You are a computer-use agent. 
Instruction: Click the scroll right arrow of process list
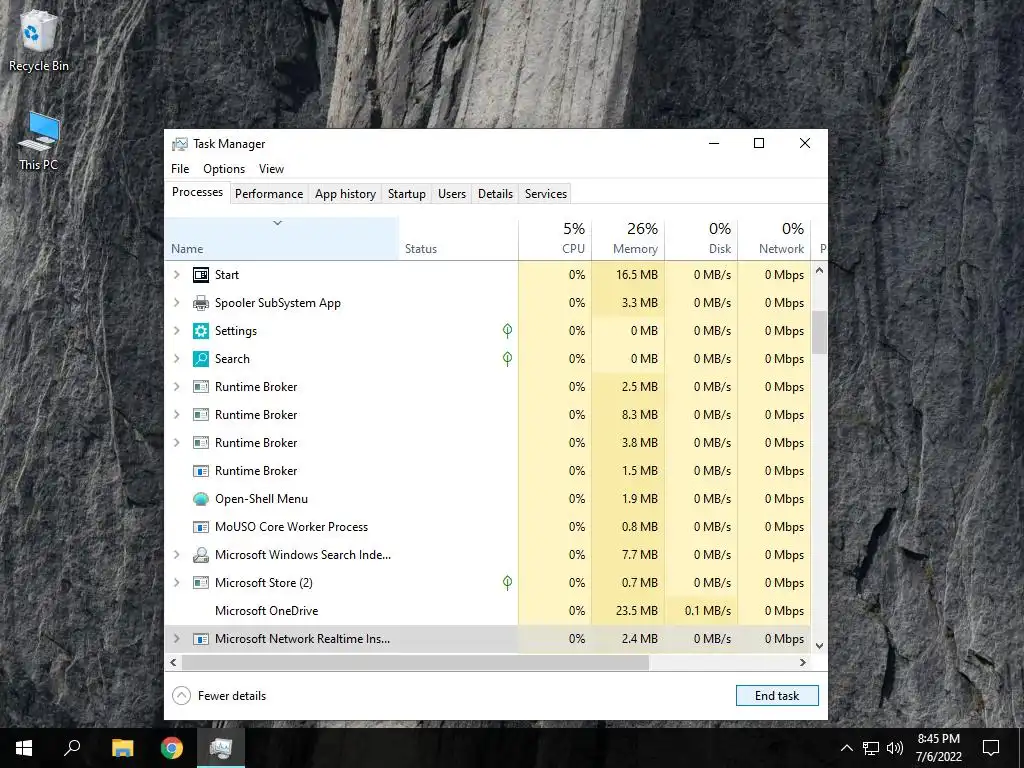[803, 662]
